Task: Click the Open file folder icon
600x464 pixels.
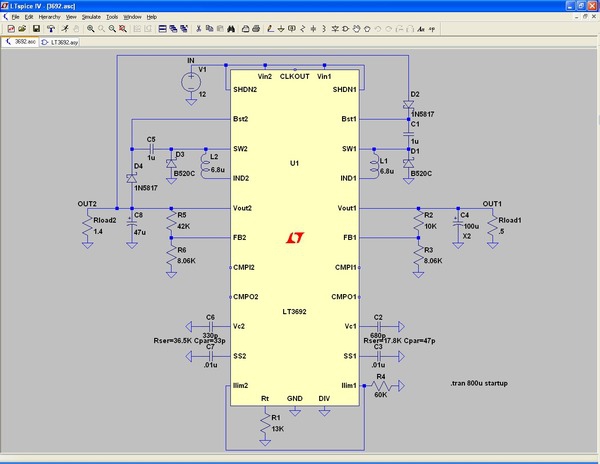Action: 21,29
